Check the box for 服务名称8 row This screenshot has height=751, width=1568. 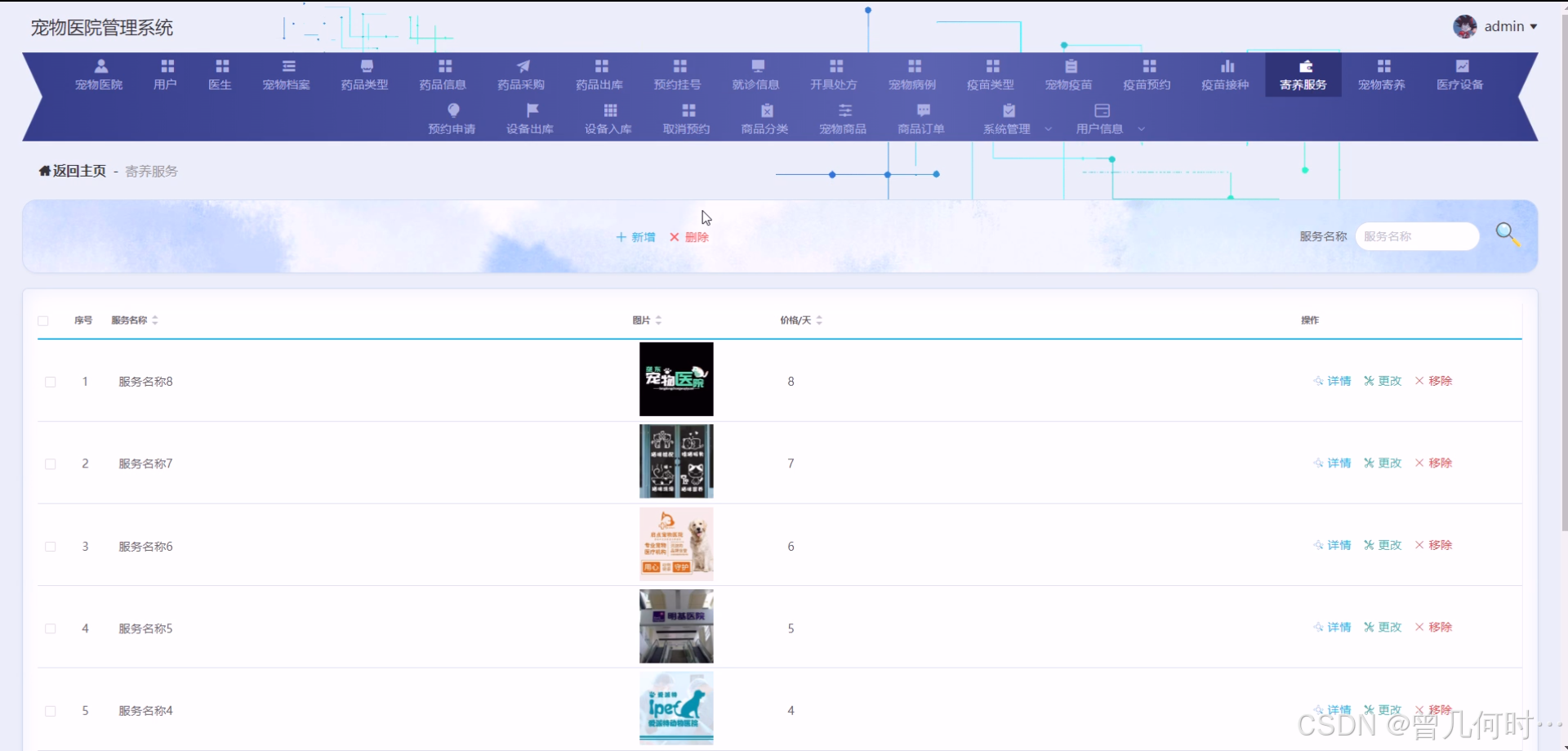(x=51, y=382)
